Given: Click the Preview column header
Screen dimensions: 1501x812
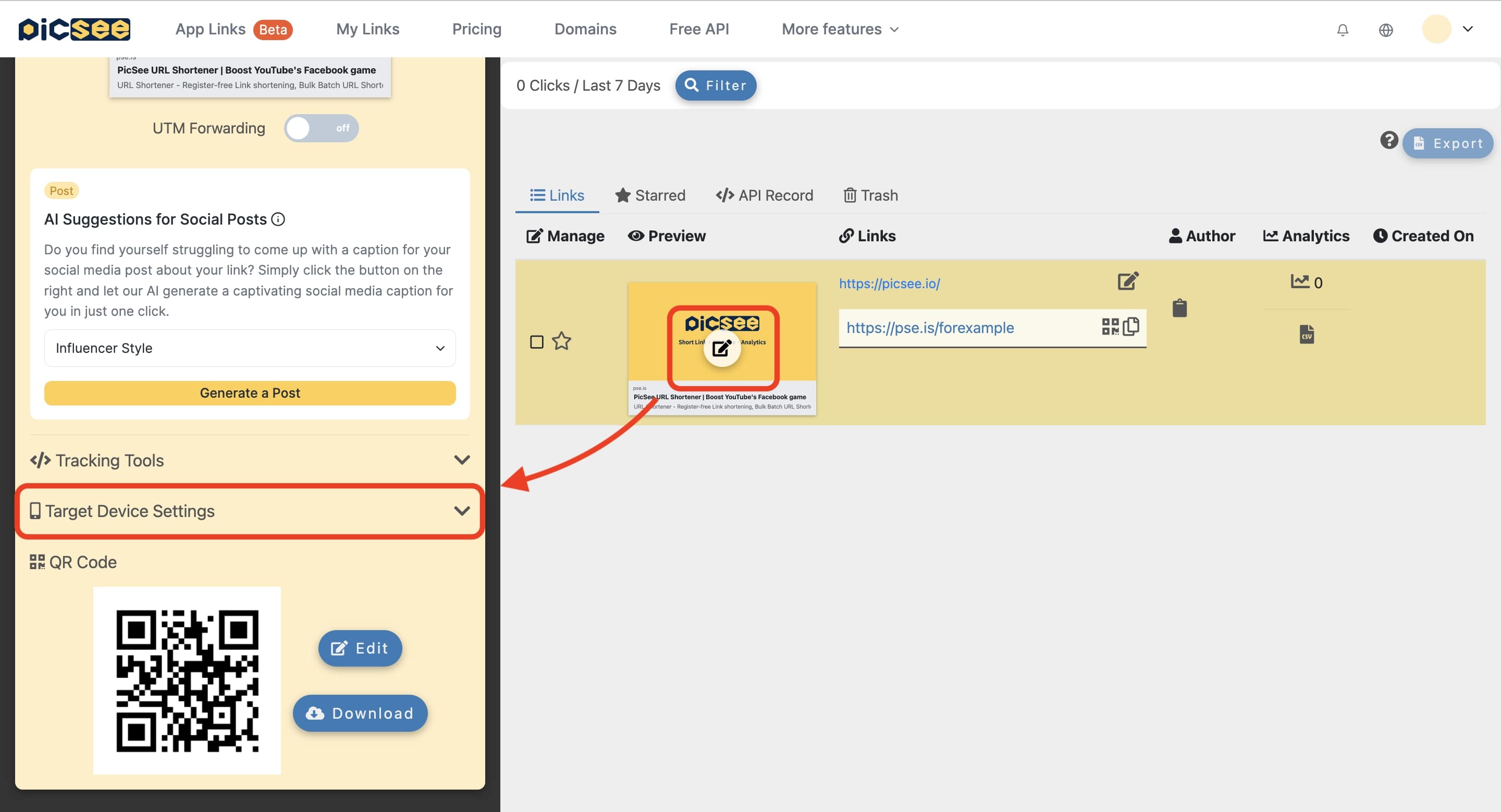Looking at the screenshot, I should [667, 236].
